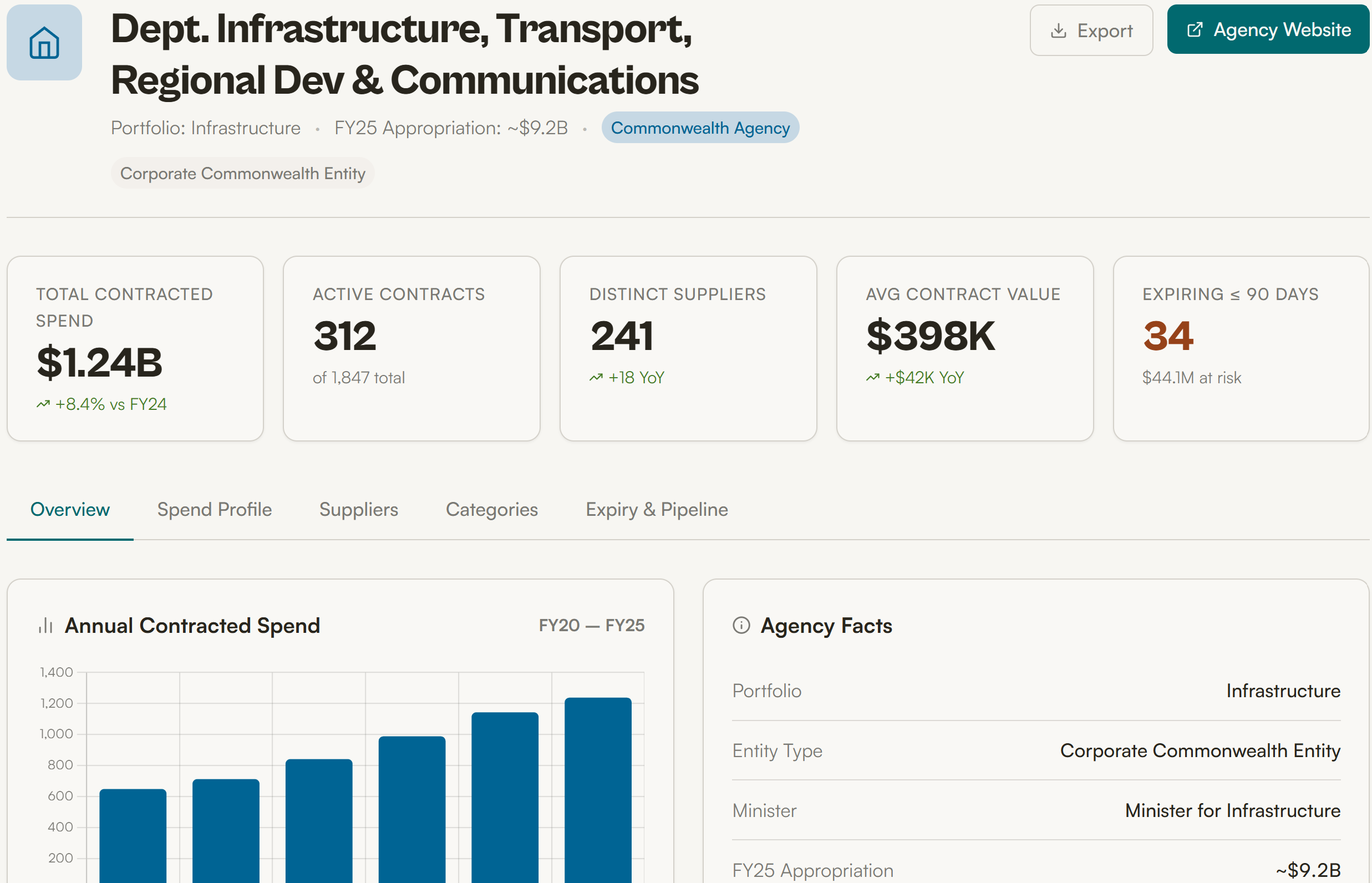
Task: Click the Entity Type row label
Action: (x=778, y=750)
